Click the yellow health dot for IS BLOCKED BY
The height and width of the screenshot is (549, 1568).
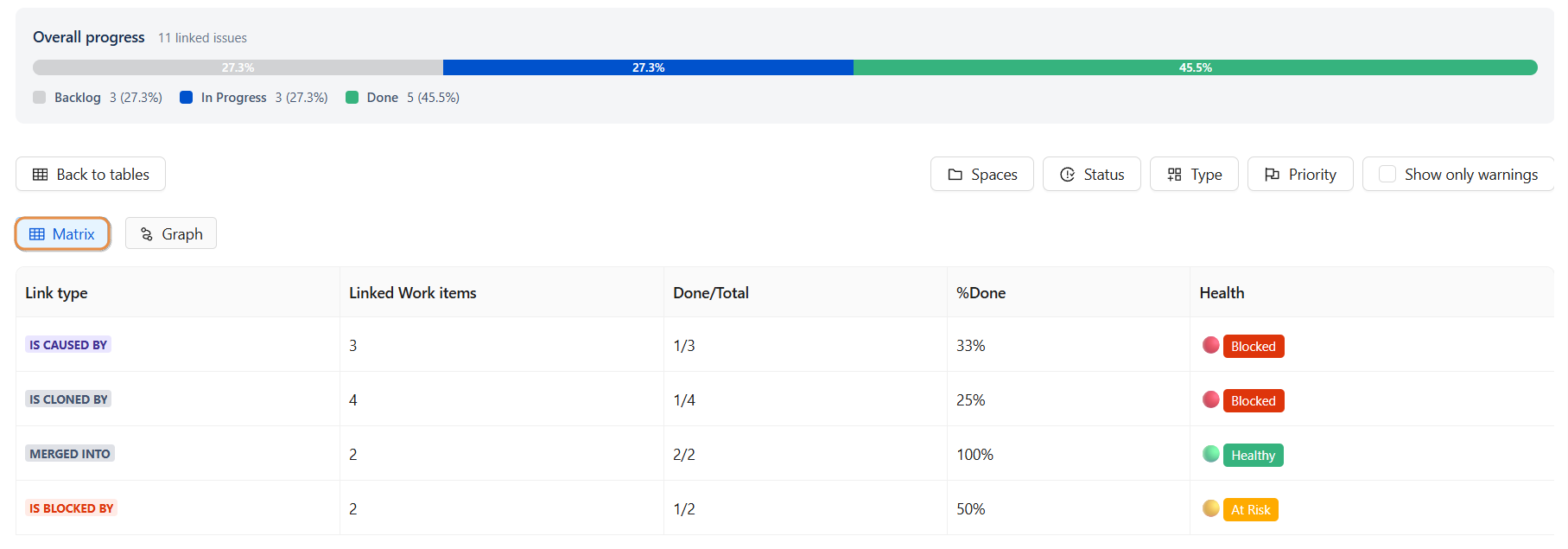(1210, 508)
